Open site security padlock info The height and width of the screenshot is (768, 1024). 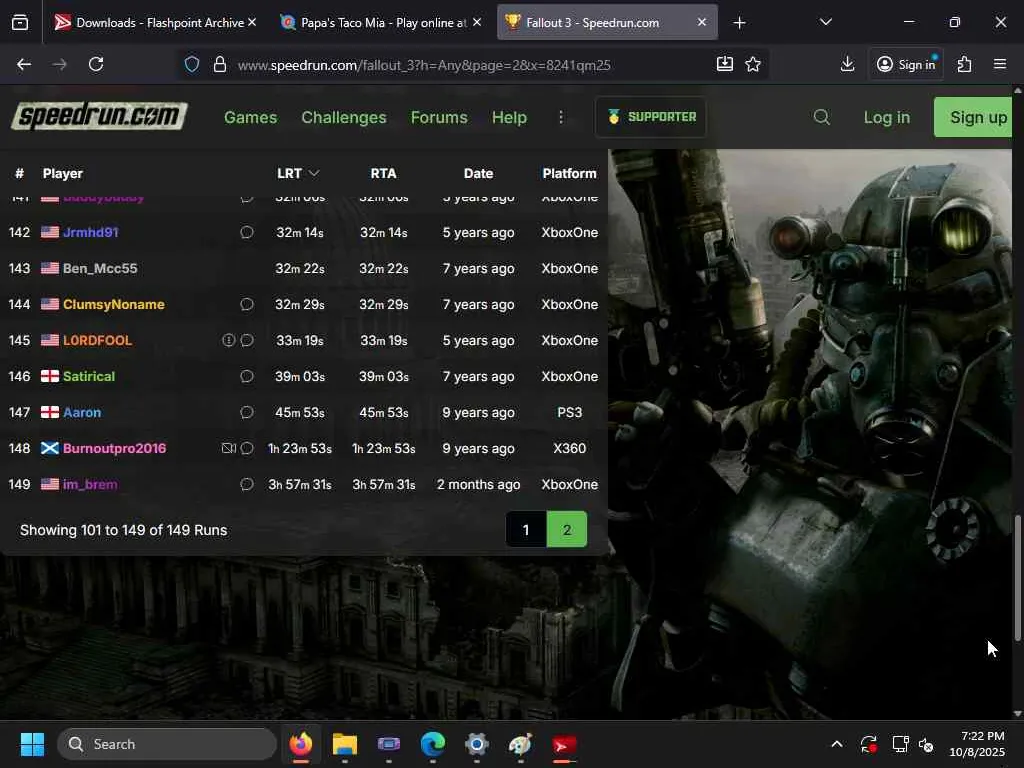pyautogui.click(x=220, y=64)
